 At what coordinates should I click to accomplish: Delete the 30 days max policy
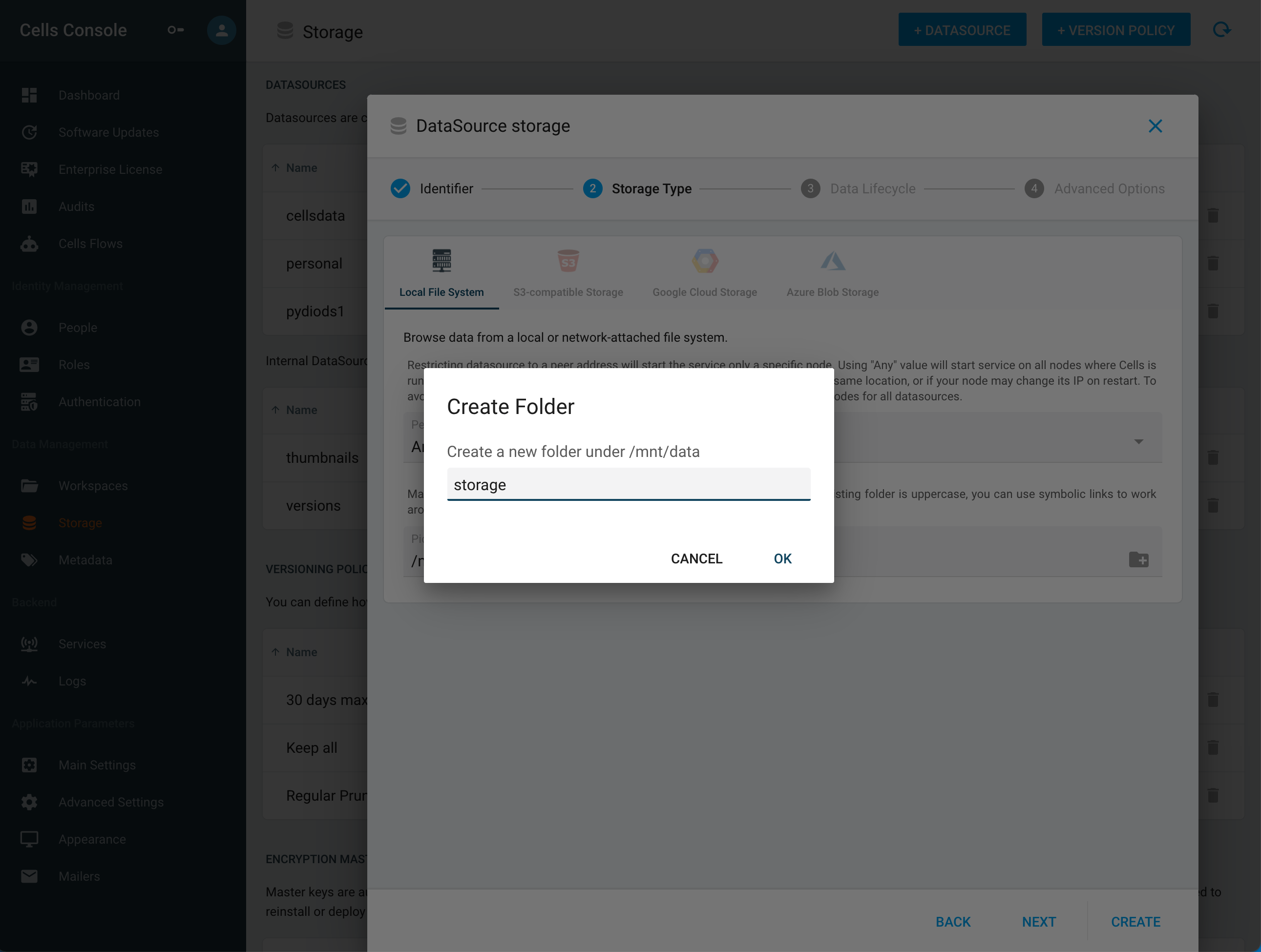[x=1213, y=700]
